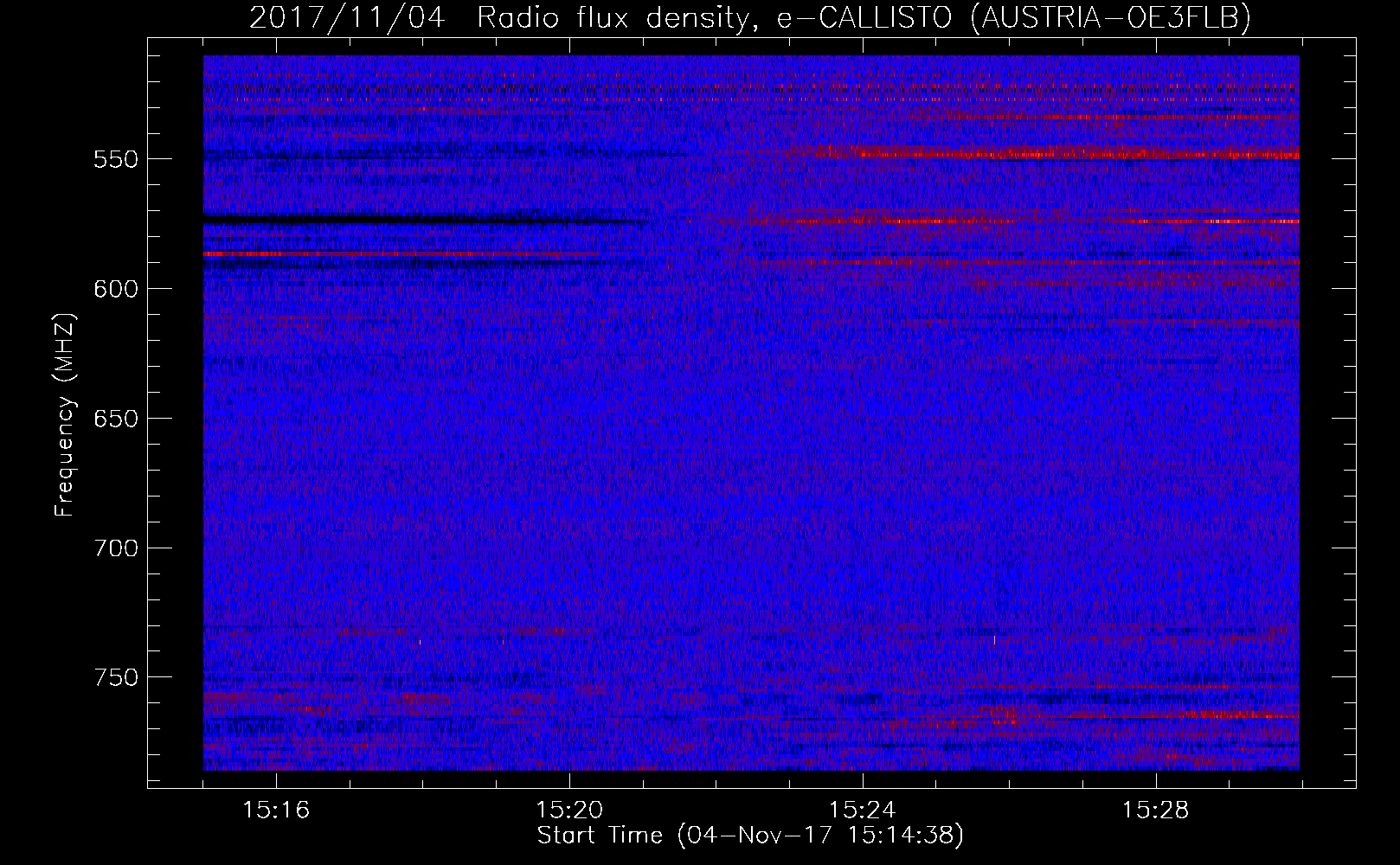Click the 650 frequency tick label
1400x865 pixels.
click(x=116, y=420)
